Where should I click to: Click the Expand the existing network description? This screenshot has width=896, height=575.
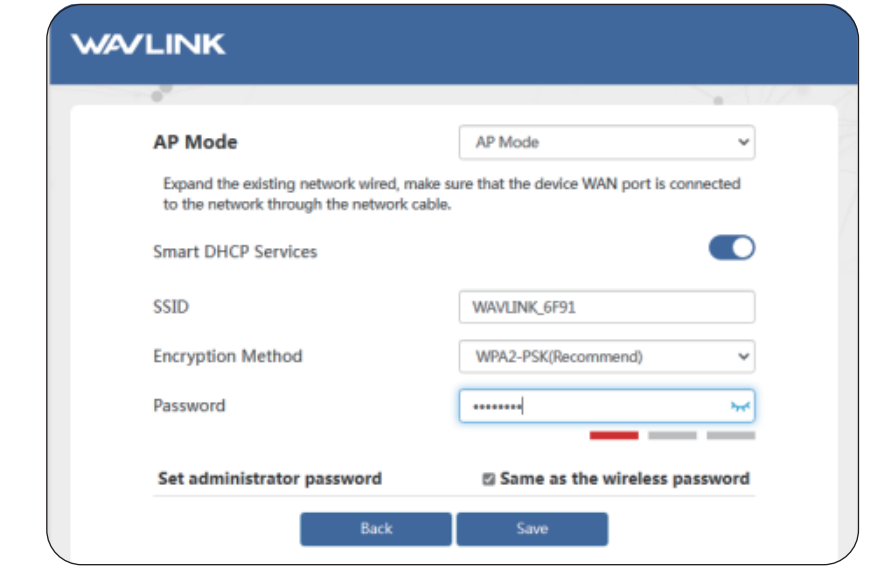click(x=451, y=194)
